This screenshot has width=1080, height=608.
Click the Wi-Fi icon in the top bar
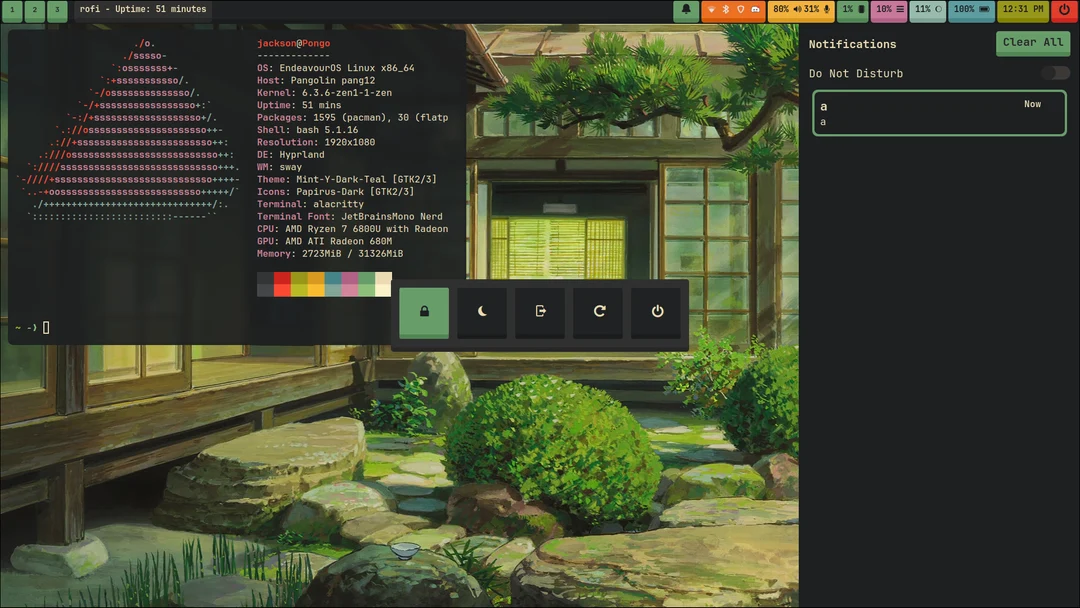click(x=712, y=10)
